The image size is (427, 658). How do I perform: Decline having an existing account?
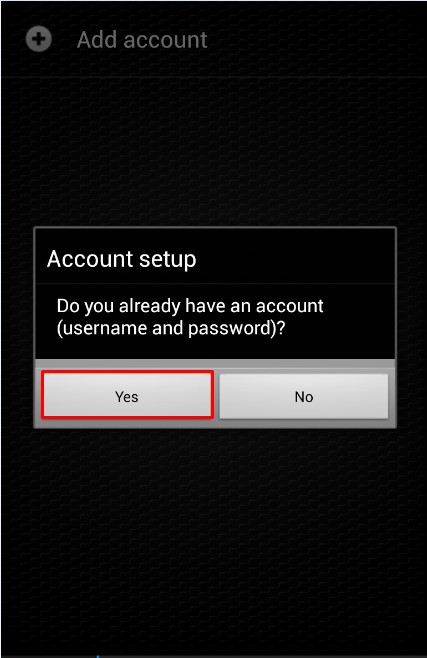304,396
